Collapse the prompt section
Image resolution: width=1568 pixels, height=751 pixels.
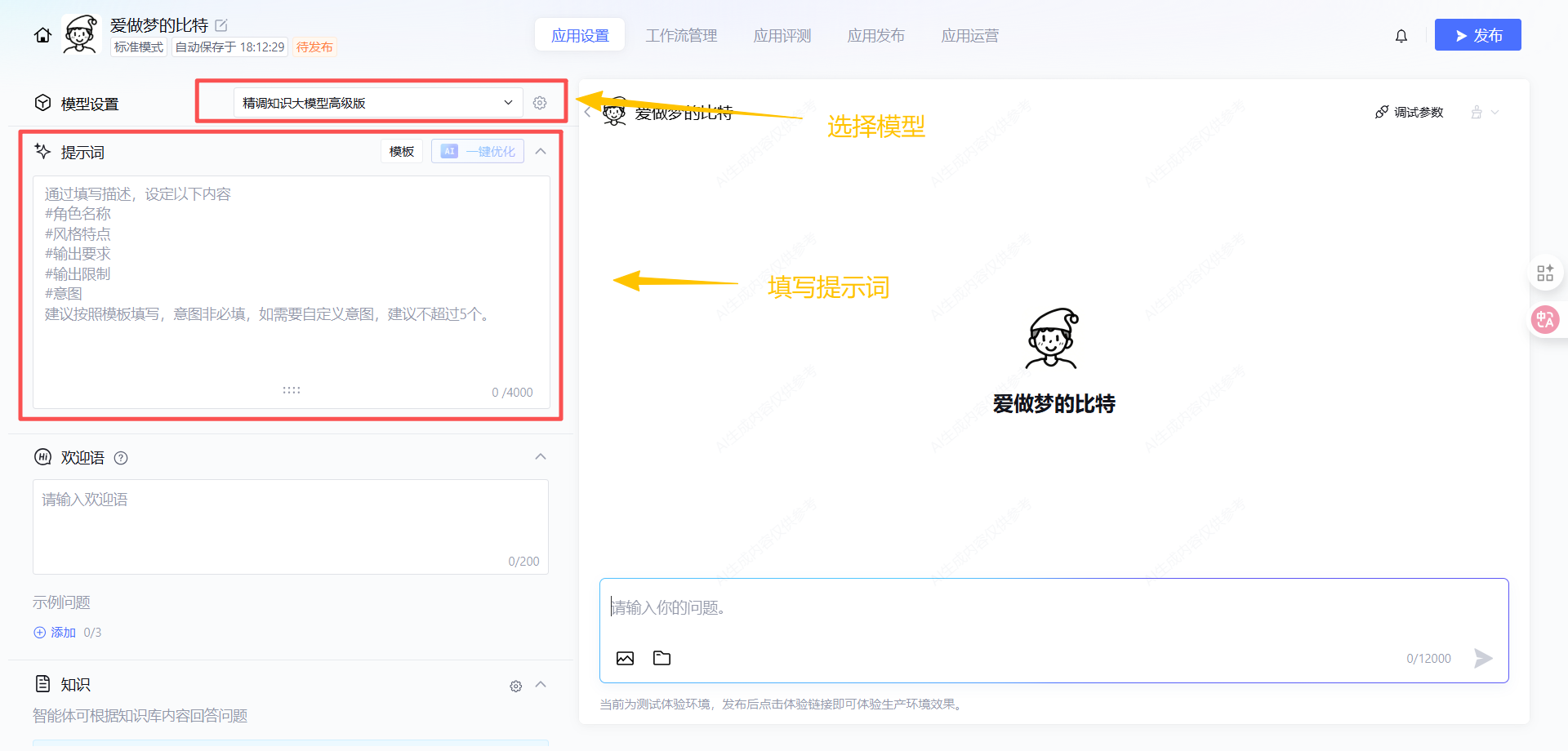coord(541,152)
